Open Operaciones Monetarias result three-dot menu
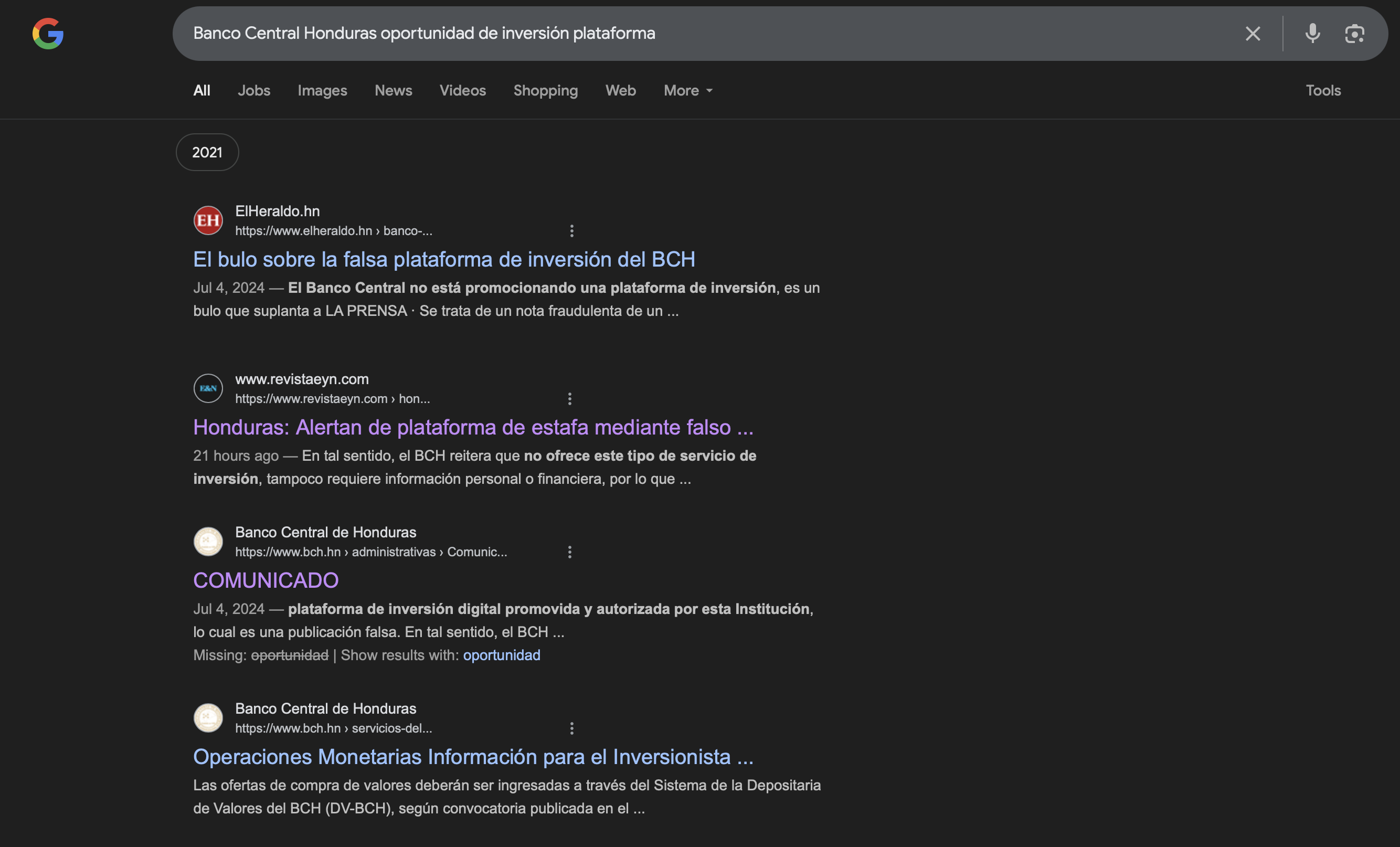Viewport: 1400px width, 847px height. pos(571,728)
